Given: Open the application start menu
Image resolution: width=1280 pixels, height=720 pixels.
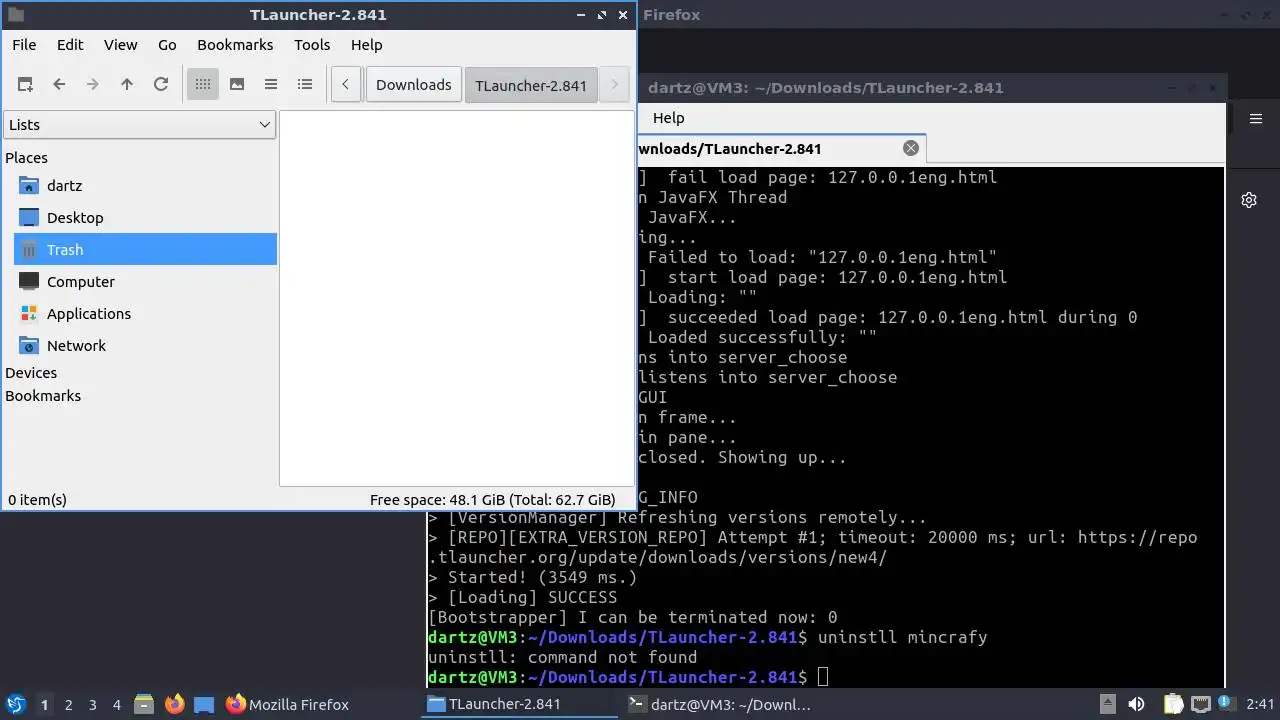Looking at the screenshot, I should click(15, 704).
